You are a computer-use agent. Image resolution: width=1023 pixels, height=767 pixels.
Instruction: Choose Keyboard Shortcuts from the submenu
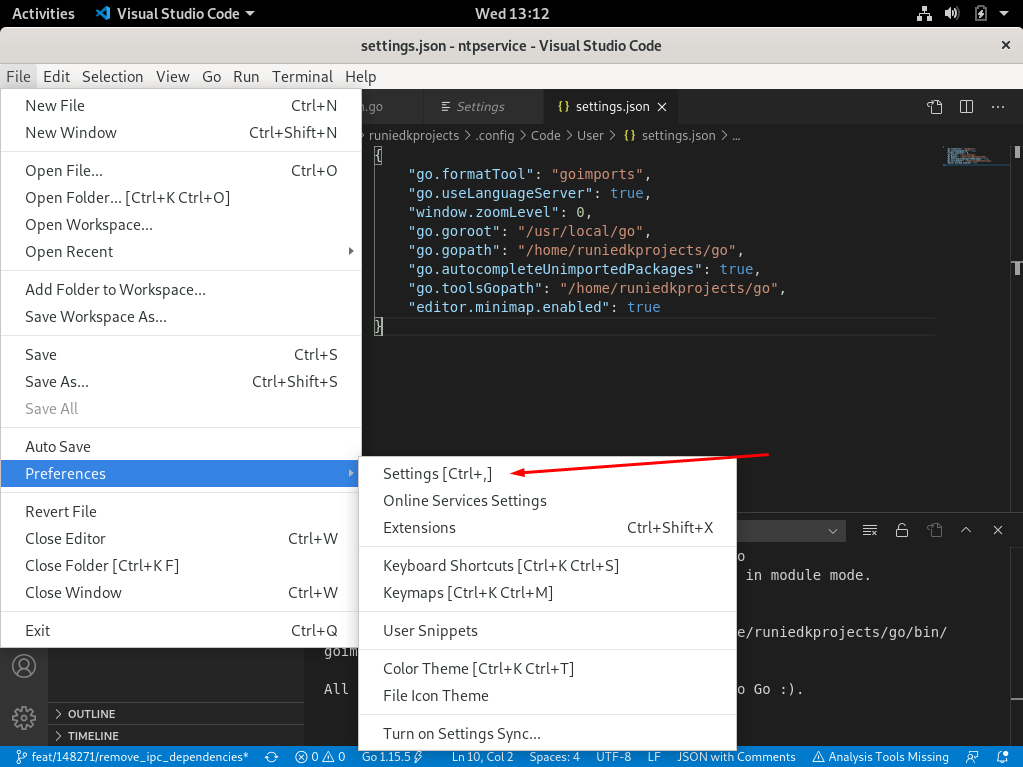[x=500, y=566]
